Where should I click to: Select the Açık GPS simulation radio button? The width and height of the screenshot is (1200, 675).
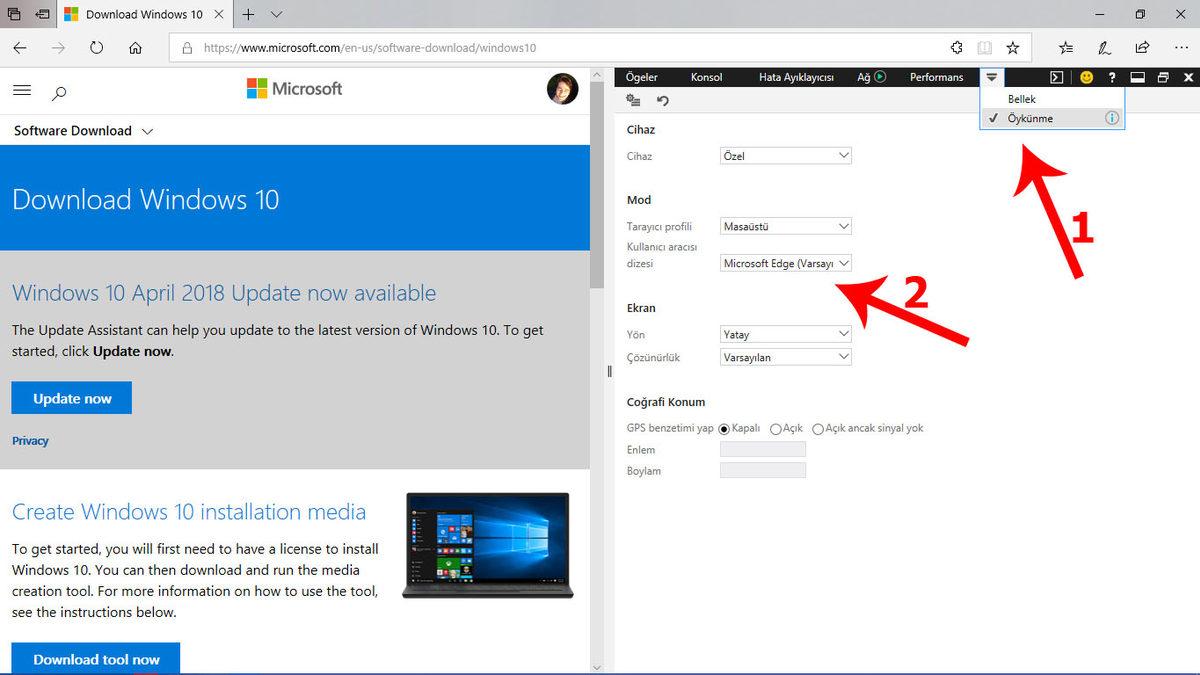(776, 428)
